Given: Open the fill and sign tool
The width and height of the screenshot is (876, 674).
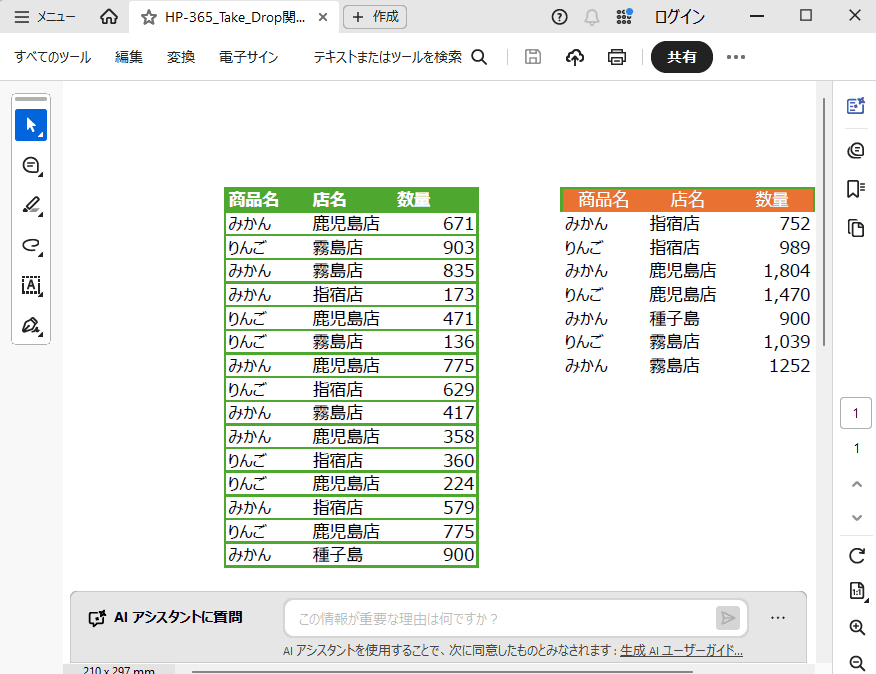Looking at the screenshot, I should (31, 325).
